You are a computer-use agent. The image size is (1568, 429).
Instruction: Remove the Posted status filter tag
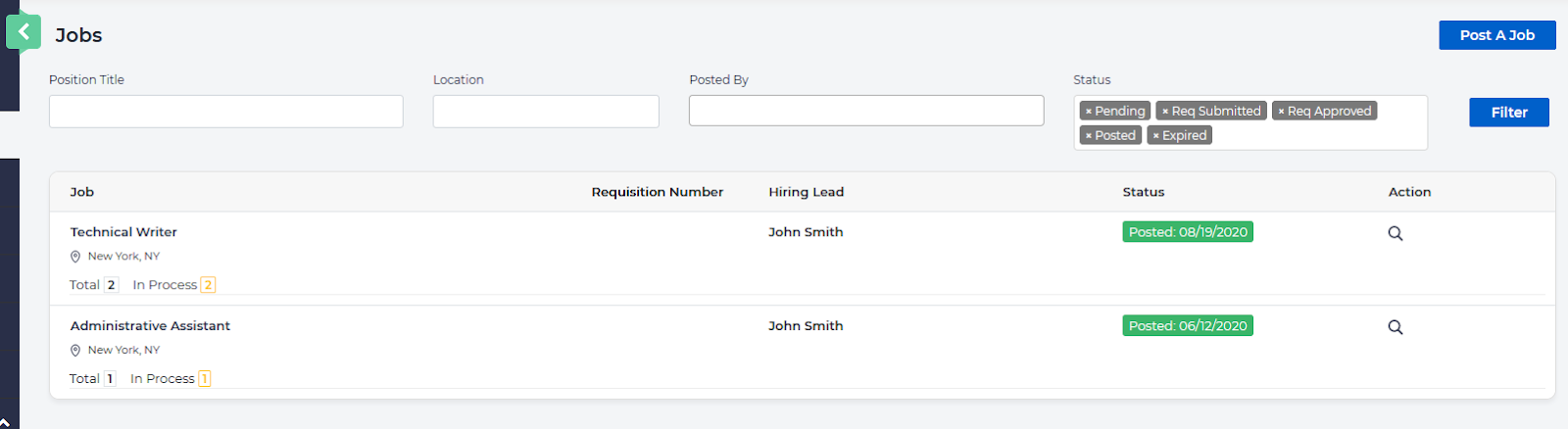[x=1088, y=136]
